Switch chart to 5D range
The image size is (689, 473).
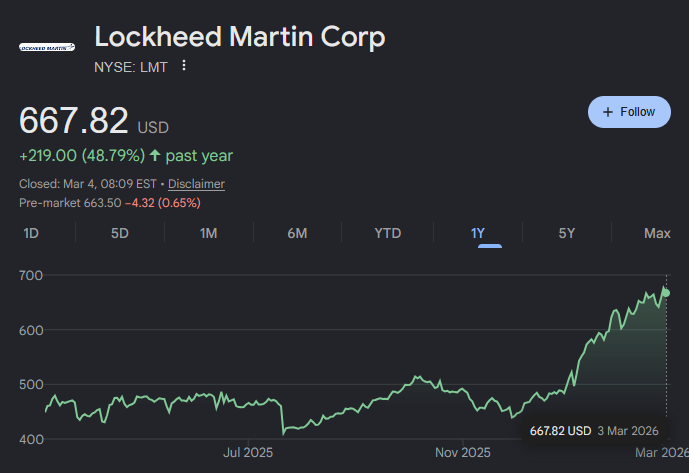click(x=120, y=233)
